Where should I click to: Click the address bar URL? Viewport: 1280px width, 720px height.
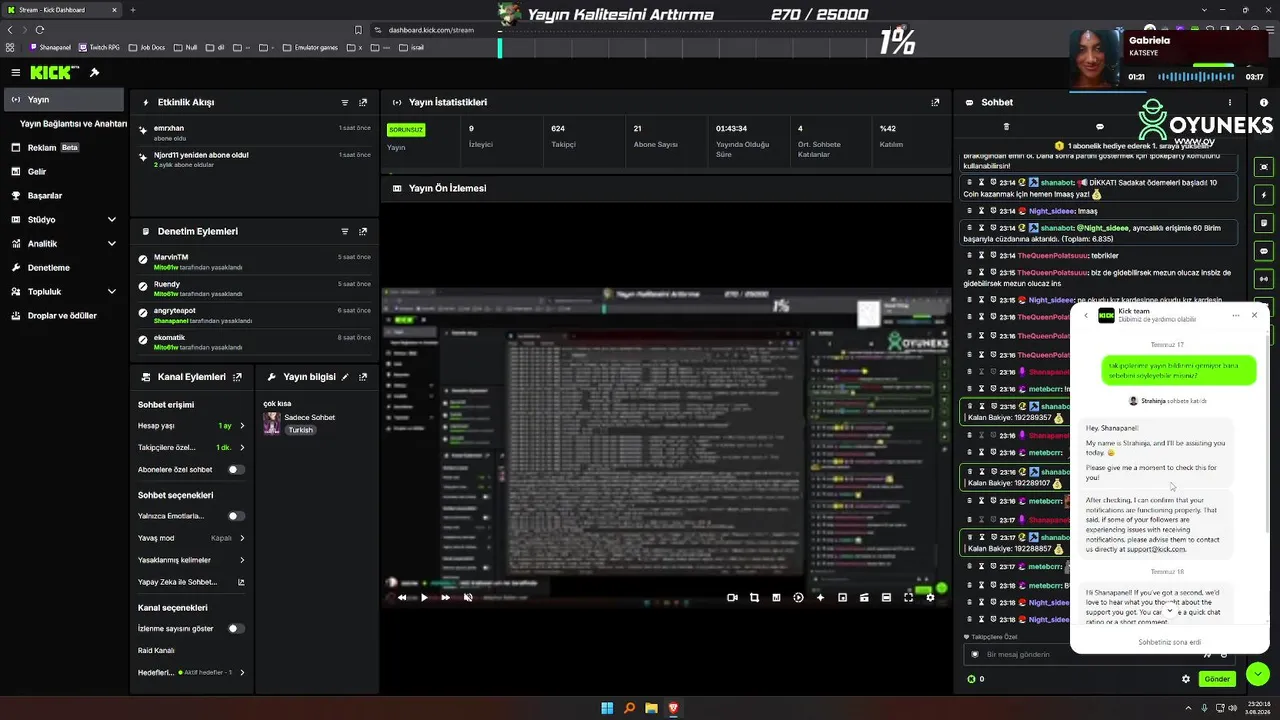tap(431, 30)
